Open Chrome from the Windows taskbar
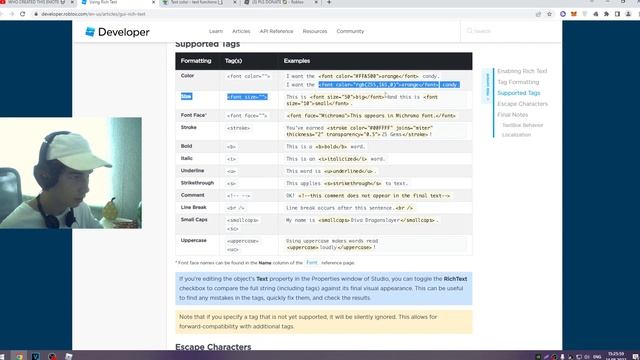640x360 pixels. [x=19, y=356]
